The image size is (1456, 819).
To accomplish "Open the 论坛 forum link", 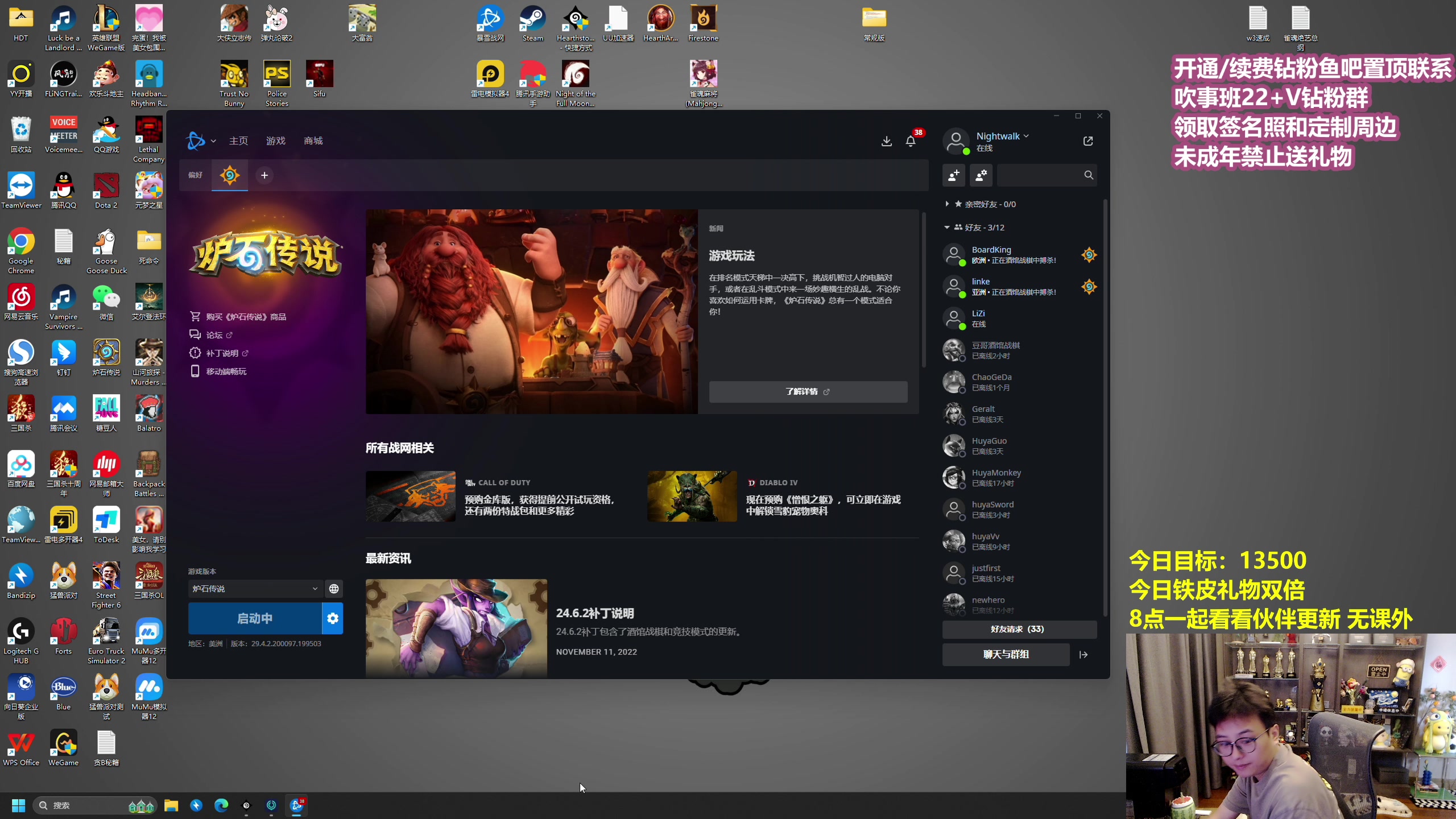I will [x=211, y=335].
